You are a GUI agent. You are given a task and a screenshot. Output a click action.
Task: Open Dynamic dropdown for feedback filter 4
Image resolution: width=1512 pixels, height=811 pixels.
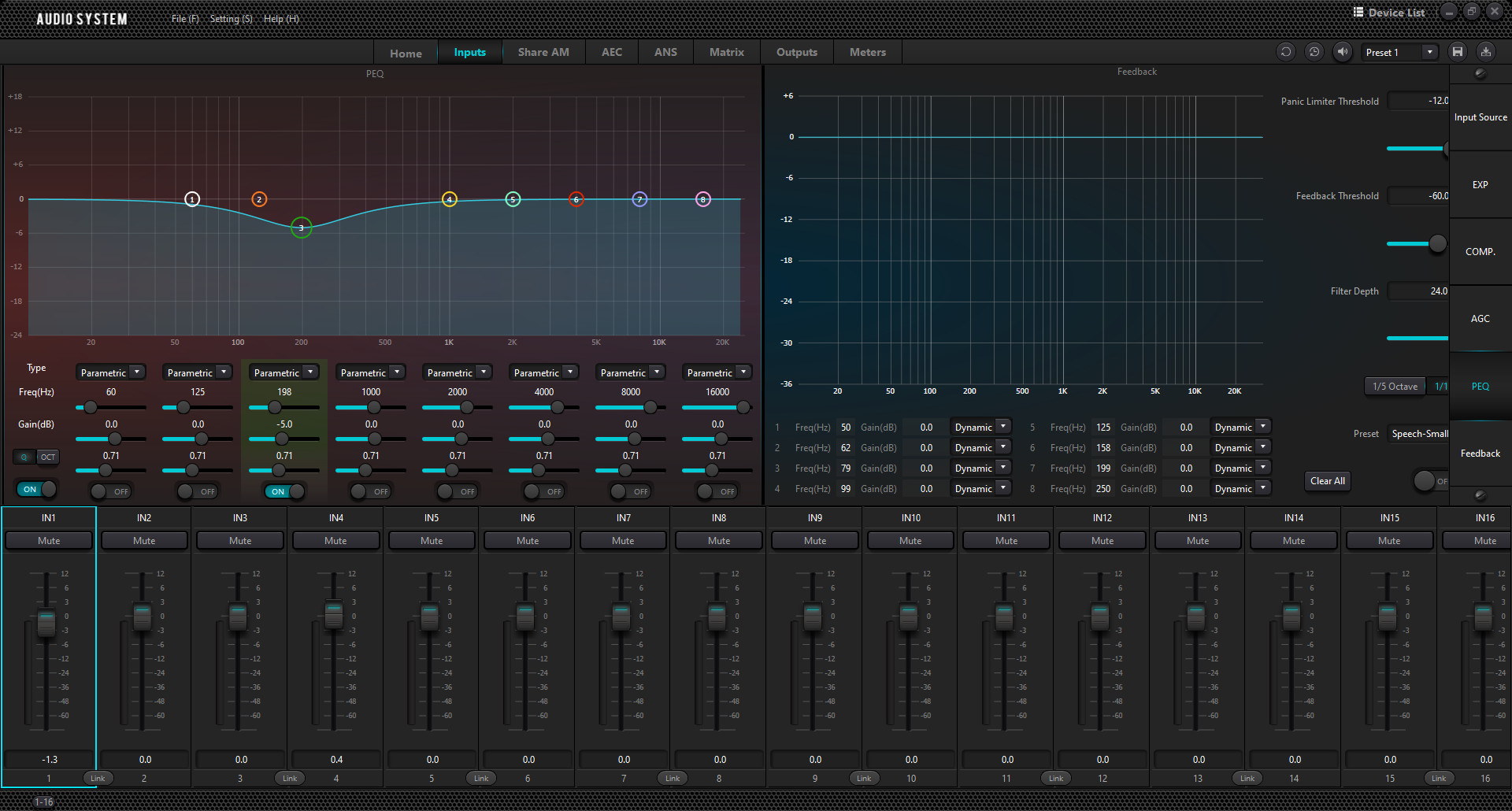coord(980,488)
